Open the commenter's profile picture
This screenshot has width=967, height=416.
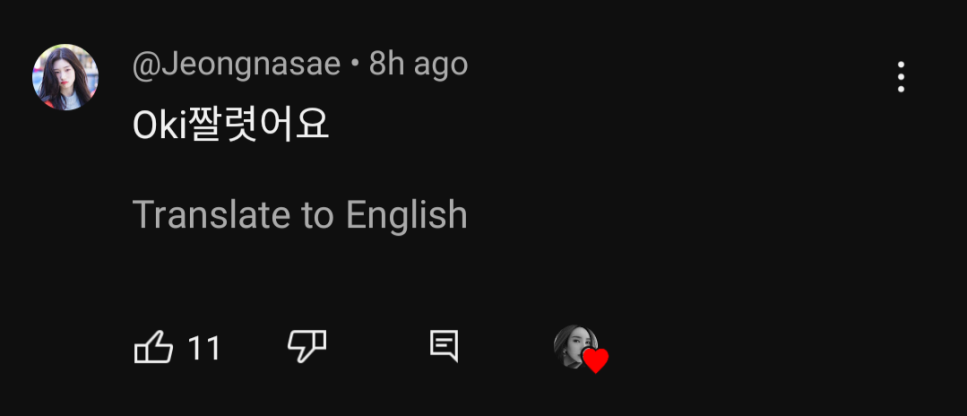tap(65, 77)
